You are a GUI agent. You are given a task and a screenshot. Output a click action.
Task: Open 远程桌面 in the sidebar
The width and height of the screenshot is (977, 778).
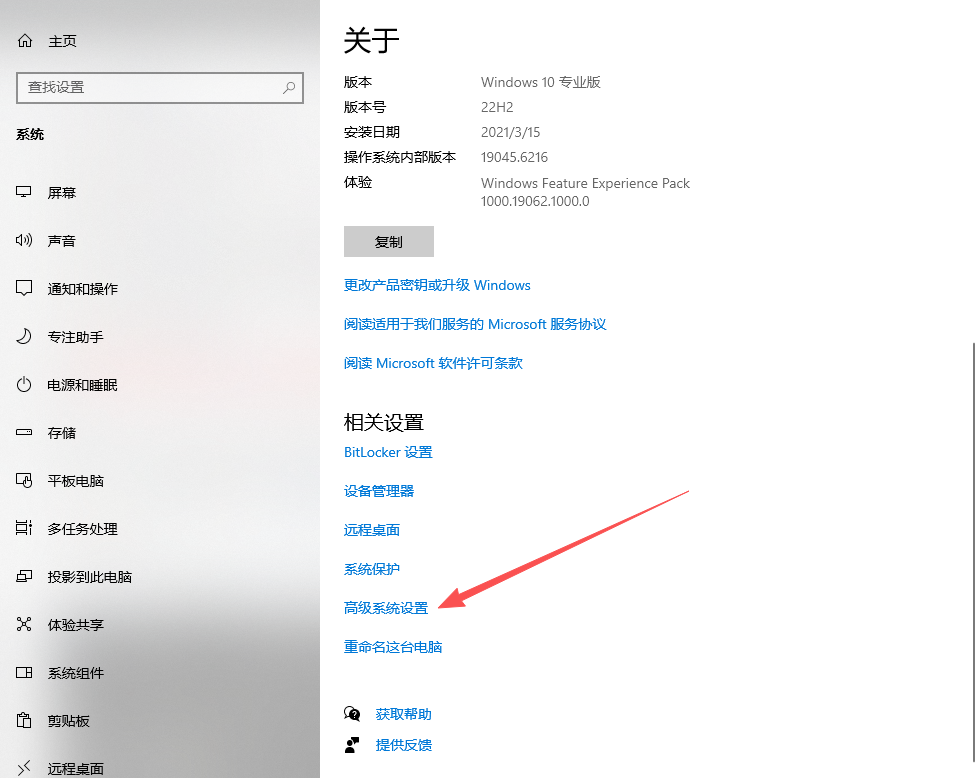pos(75,769)
